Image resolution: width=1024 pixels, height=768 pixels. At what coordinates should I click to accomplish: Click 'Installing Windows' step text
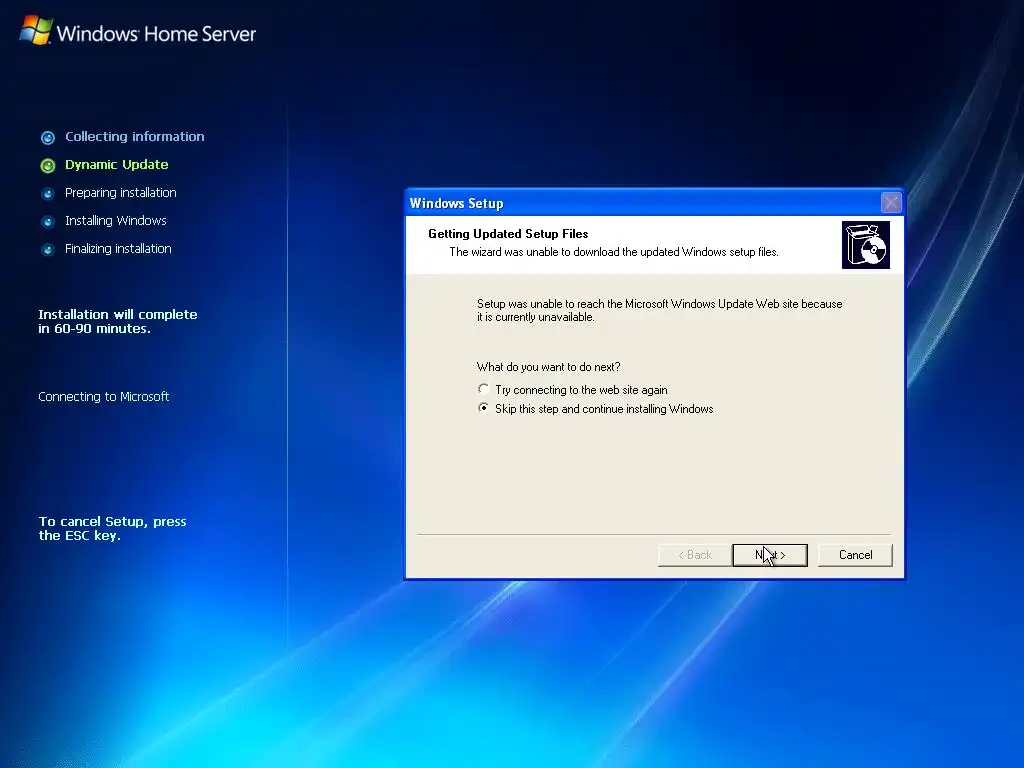[116, 221]
